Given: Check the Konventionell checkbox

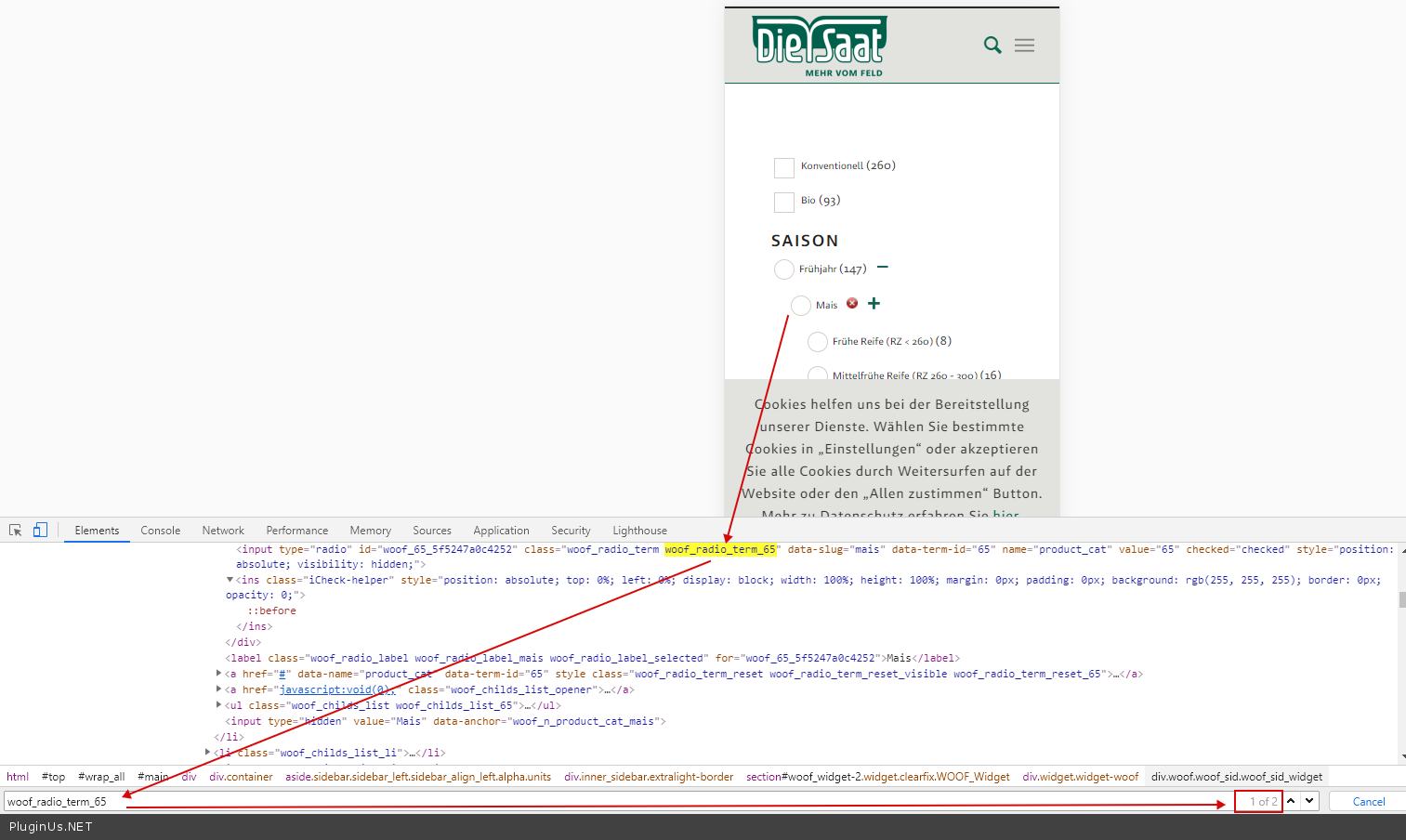Looking at the screenshot, I should tap(784, 167).
